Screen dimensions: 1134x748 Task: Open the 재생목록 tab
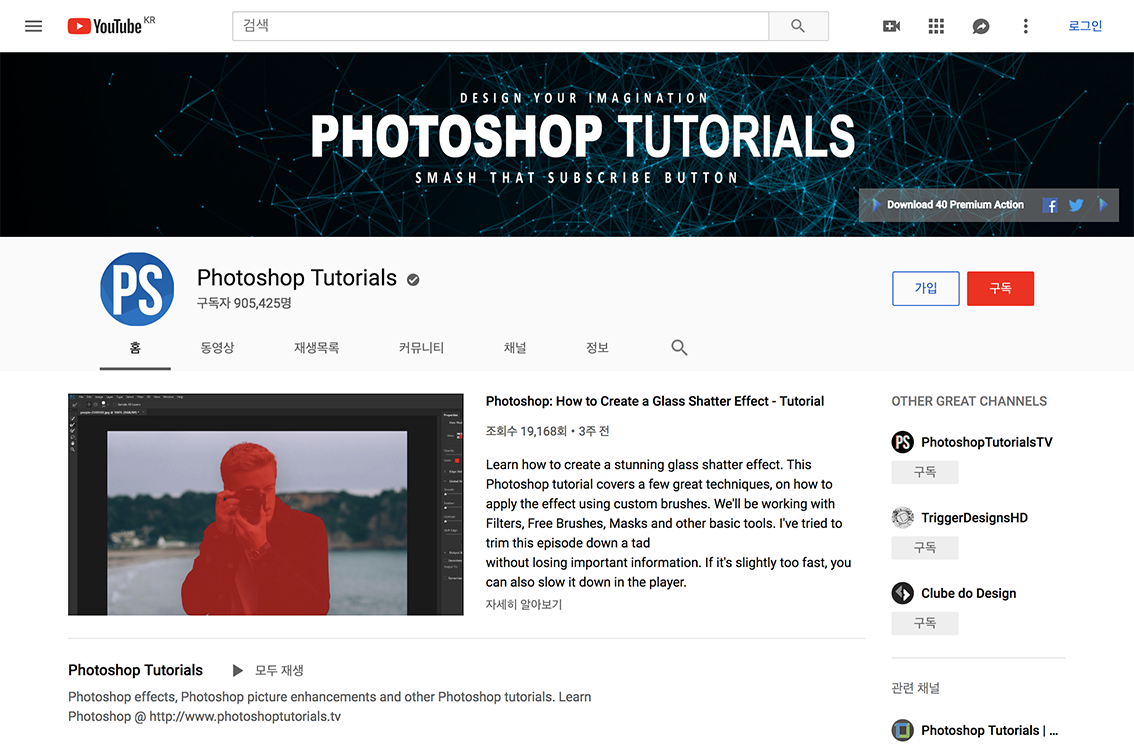pyautogui.click(x=317, y=348)
